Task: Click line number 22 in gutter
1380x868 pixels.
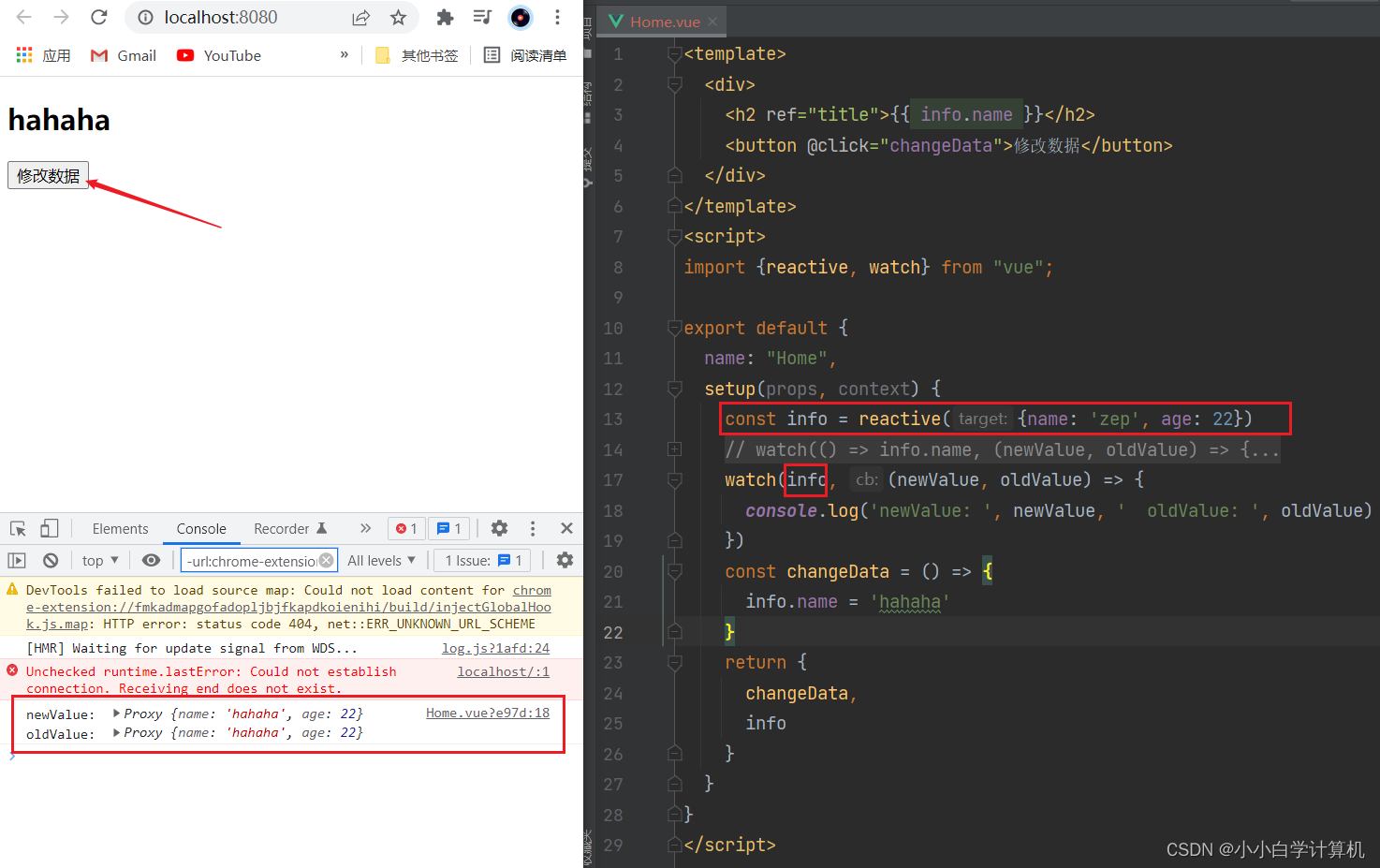Action: point(612,632)
